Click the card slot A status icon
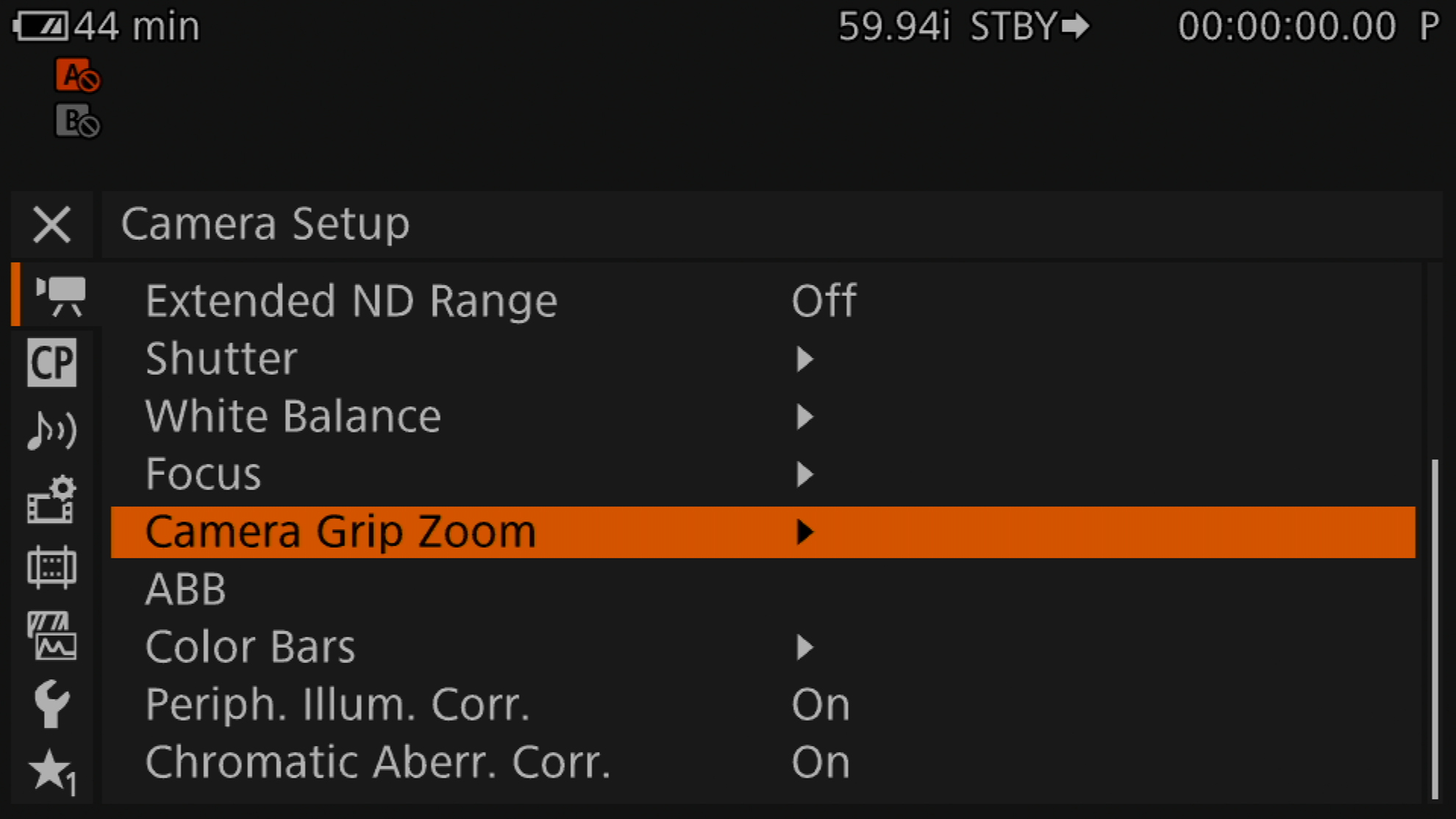The height and width of the screenshot is (819, 1456). 77,76
